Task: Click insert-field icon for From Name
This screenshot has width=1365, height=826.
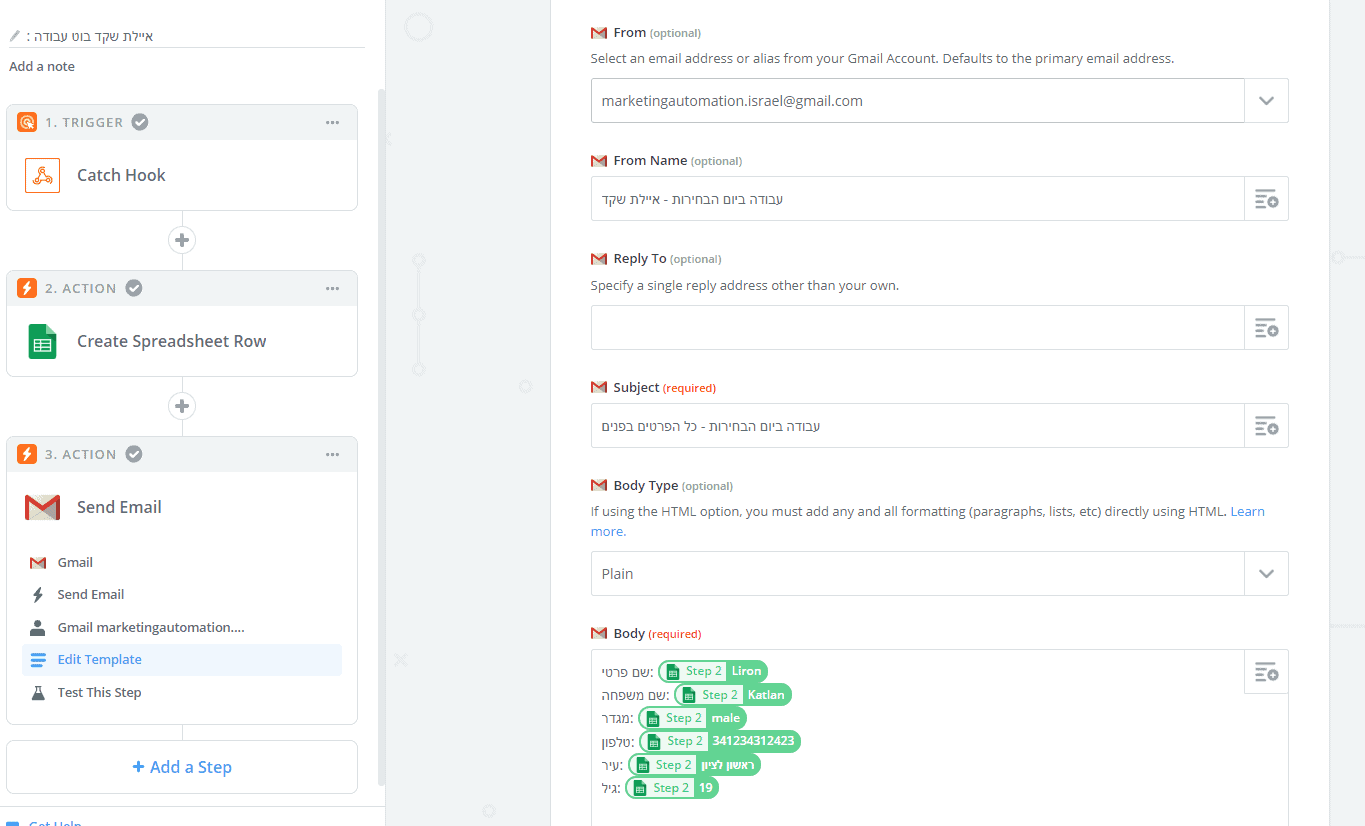Action: pyautogui.click(x=1266, y=199)
